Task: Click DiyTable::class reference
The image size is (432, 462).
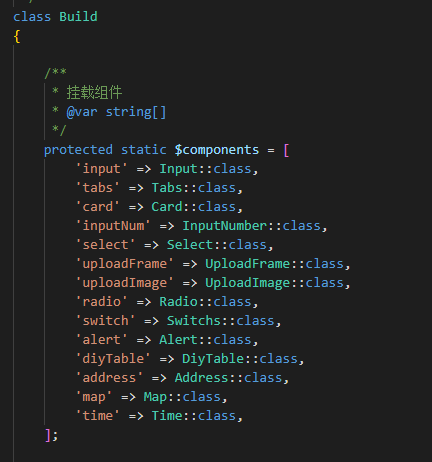Action: 240,359
